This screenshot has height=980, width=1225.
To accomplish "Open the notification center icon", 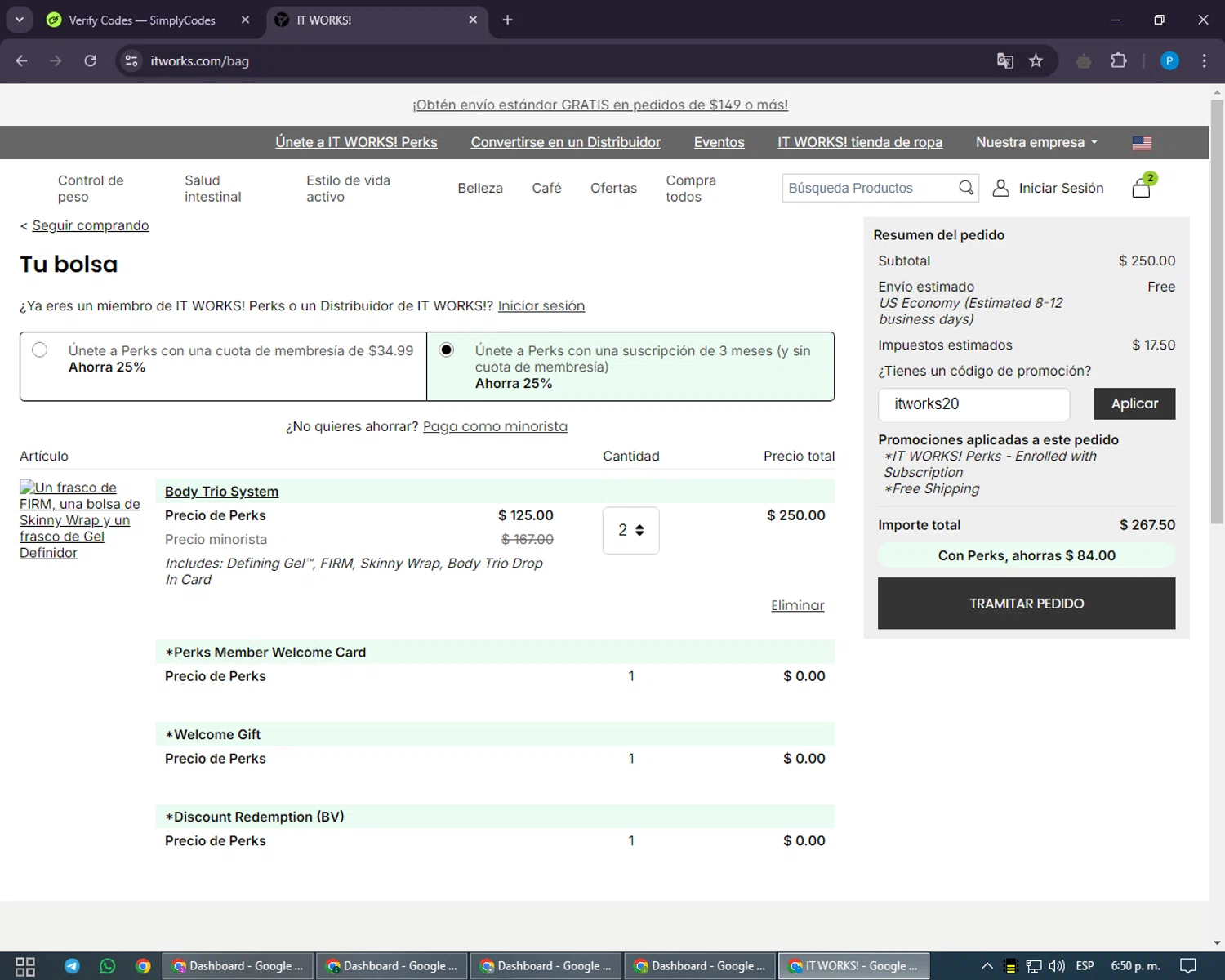I will (x=1188, y=966).
